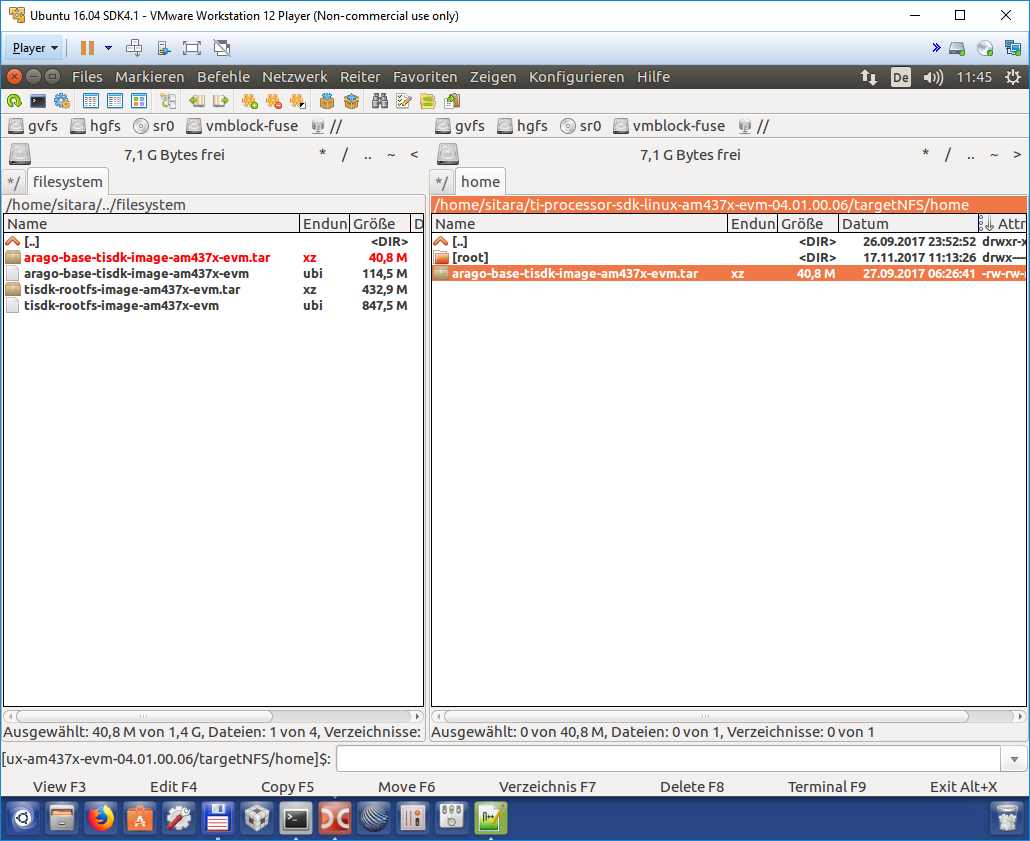Switch to thumbnails view via toolbar icon
Viewport: 1030px width, 841px height.
[139, 101]
